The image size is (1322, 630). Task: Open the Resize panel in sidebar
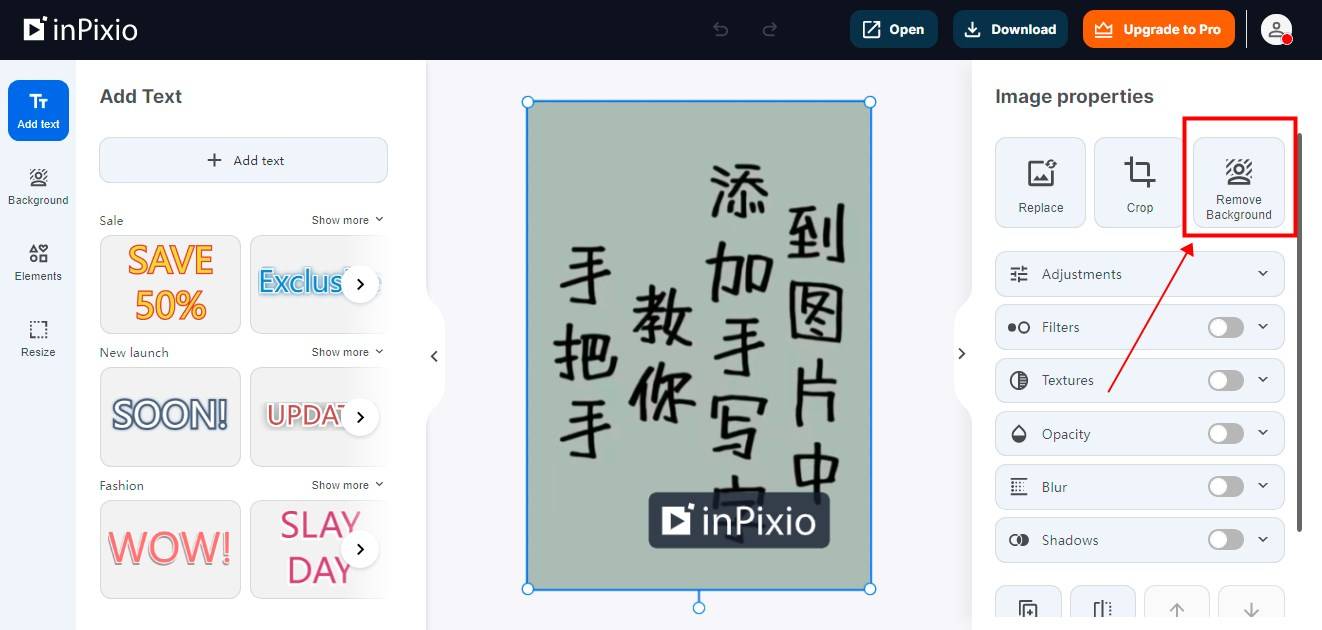[x=38, y=337]
